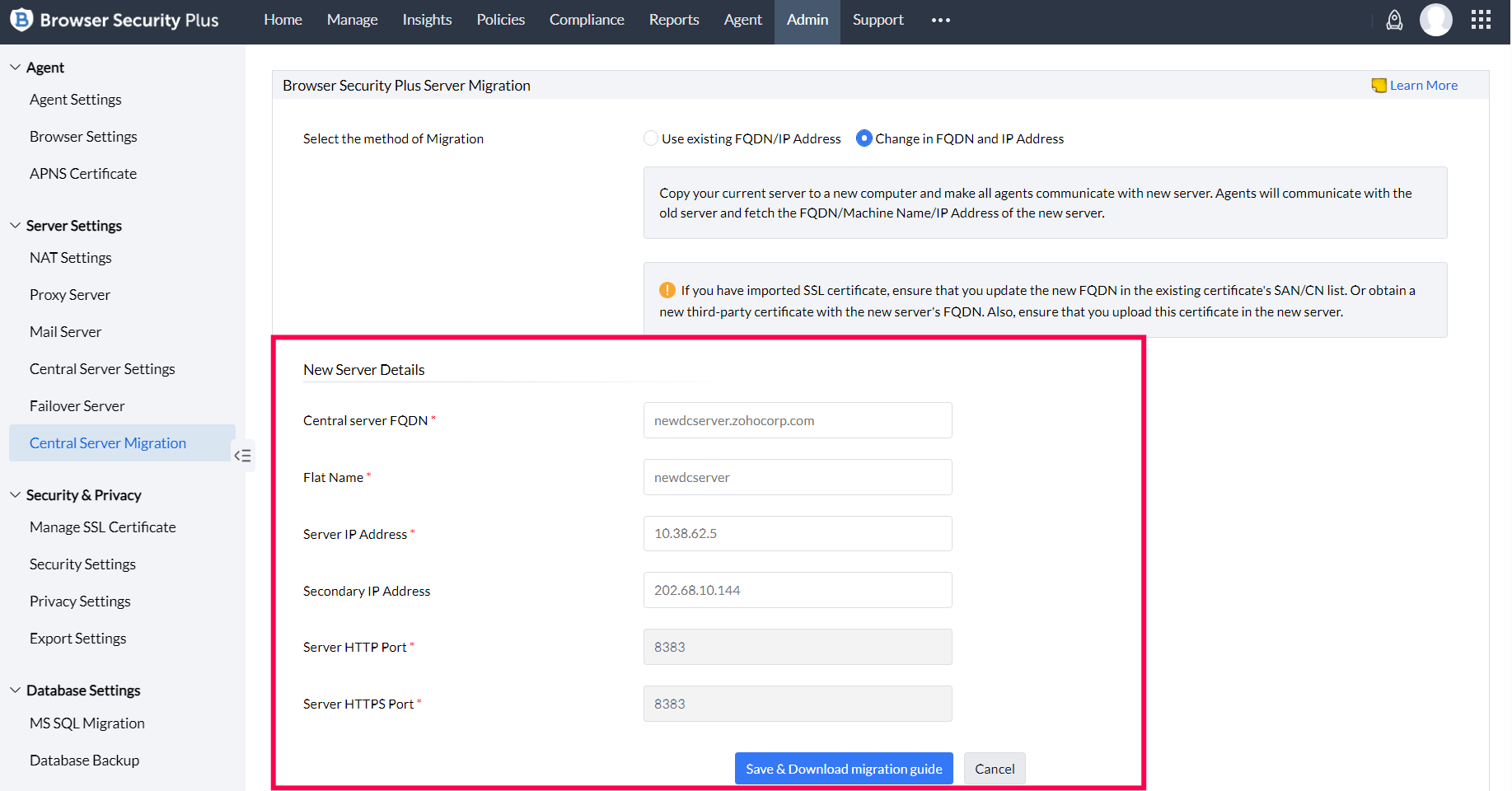Collapse the Agent section
This screenshot has width=1512, height=791.
click(x=15, y=68)
